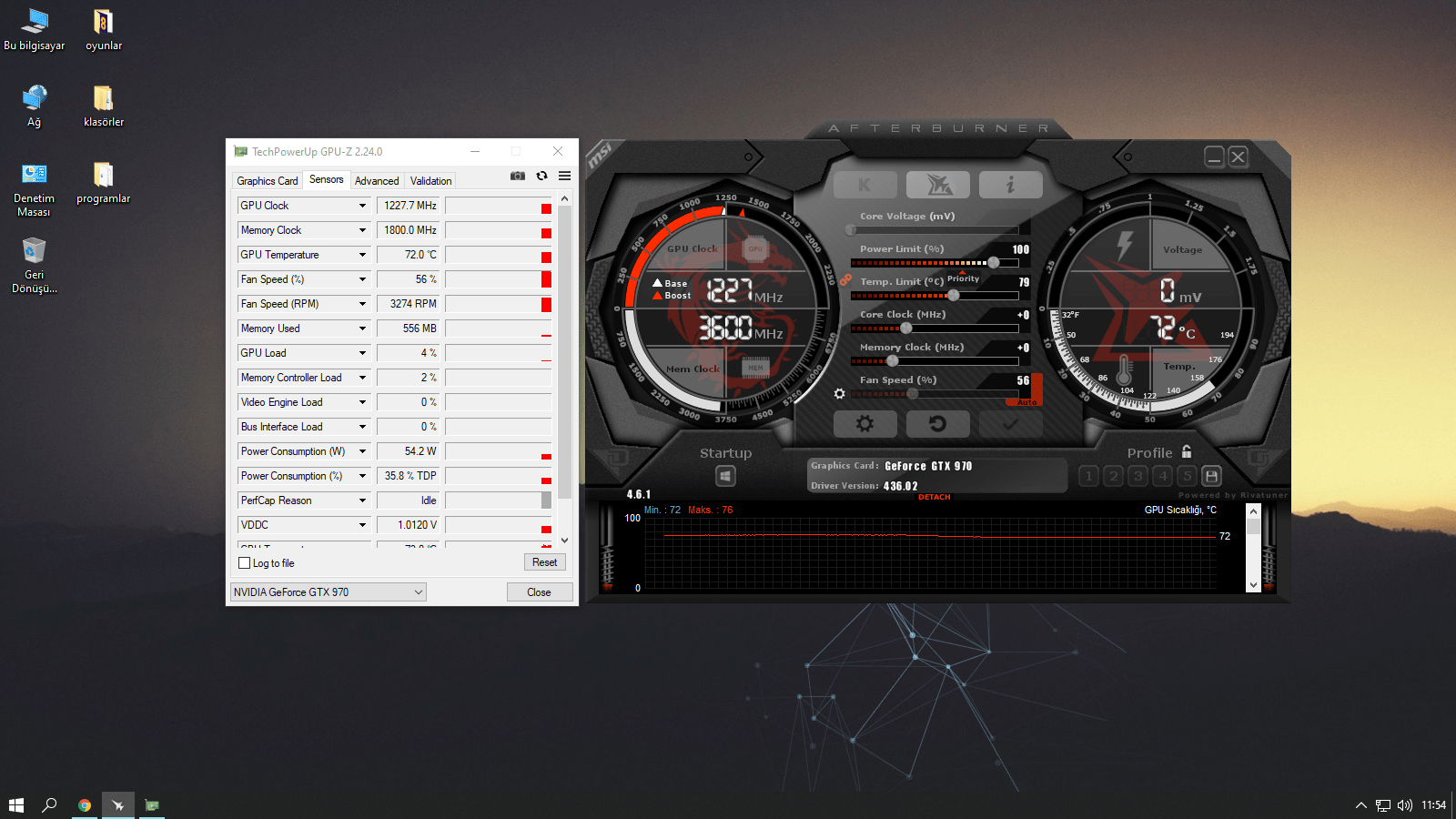Select the Ağ network desktop icon

pyautogui.click(x=35, y=106)
